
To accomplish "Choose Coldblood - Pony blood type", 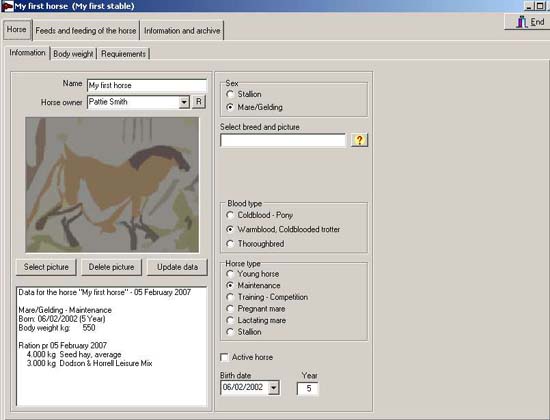I will pyautogui.click(x=230, y=215).
